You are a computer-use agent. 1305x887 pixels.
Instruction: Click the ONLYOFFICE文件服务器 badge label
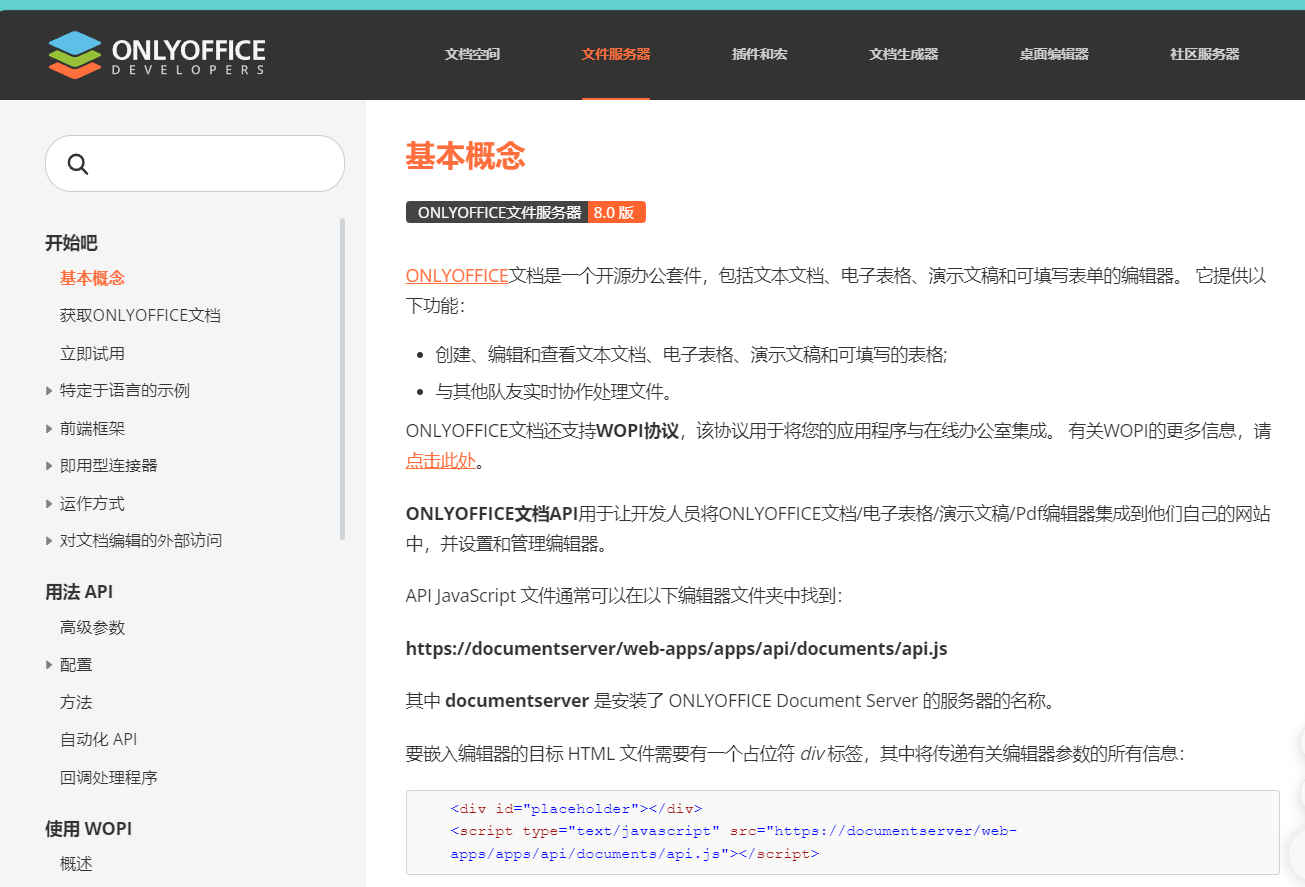point(496,212)
